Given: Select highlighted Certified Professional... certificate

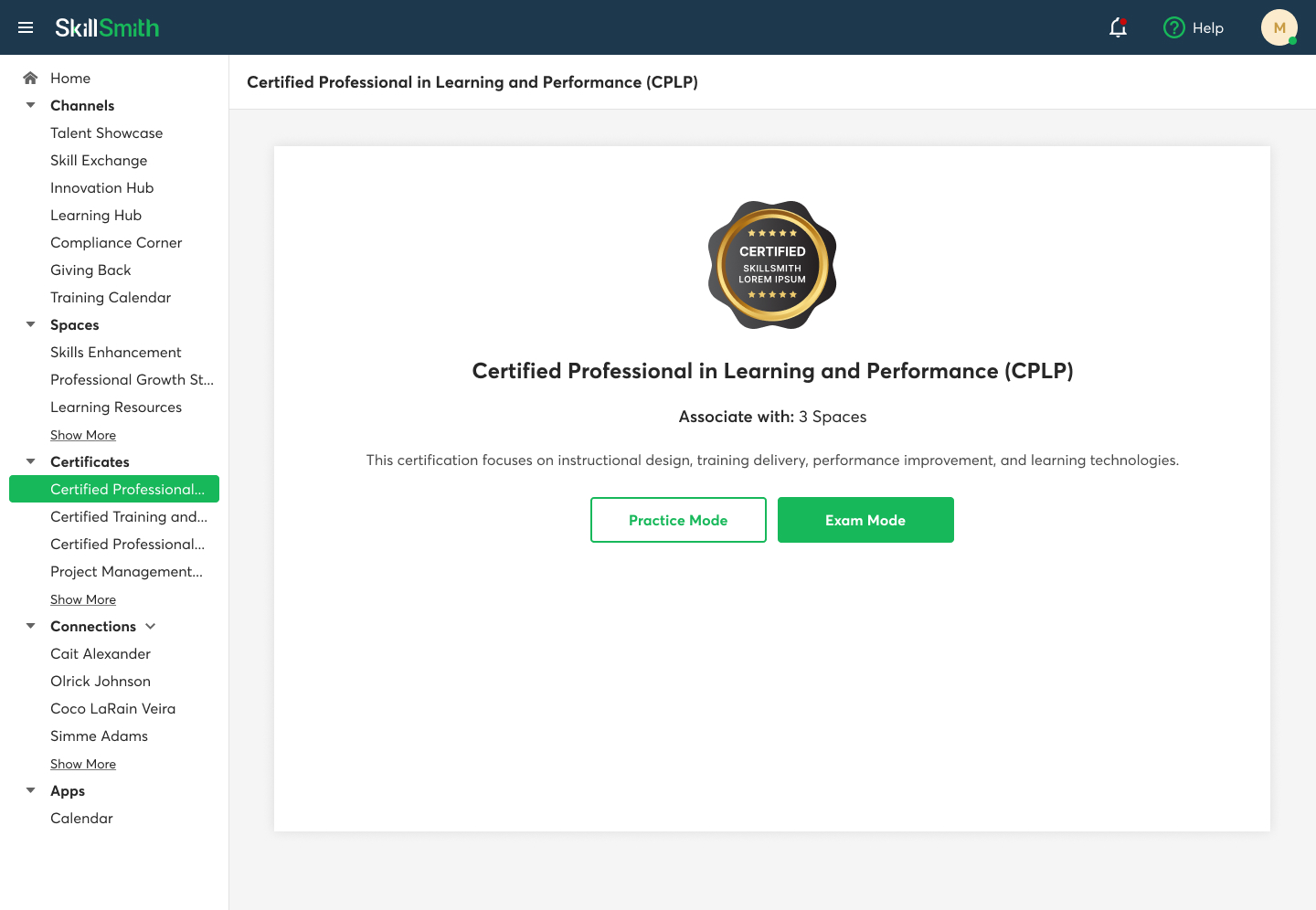Looking at the screenshot, I should point(114,489).
